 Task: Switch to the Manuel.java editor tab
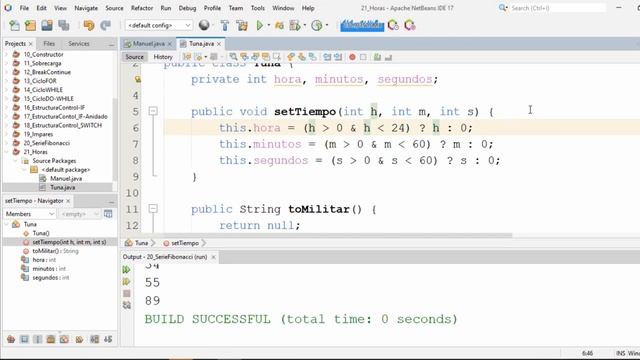coord(149,44)
